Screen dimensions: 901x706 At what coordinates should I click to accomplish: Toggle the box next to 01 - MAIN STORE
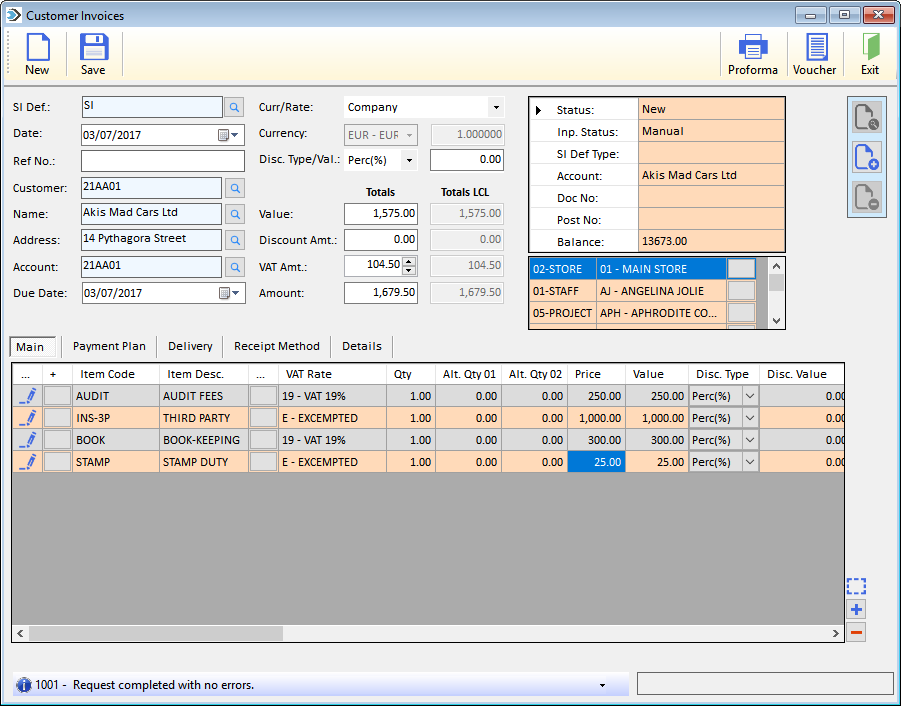click(x=741, y=269)
